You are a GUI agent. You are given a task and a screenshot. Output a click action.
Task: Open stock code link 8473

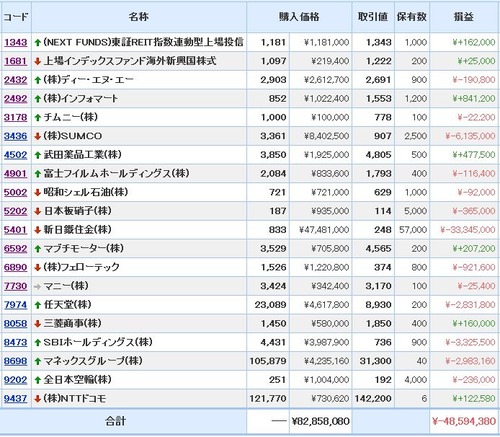point(16,342)
